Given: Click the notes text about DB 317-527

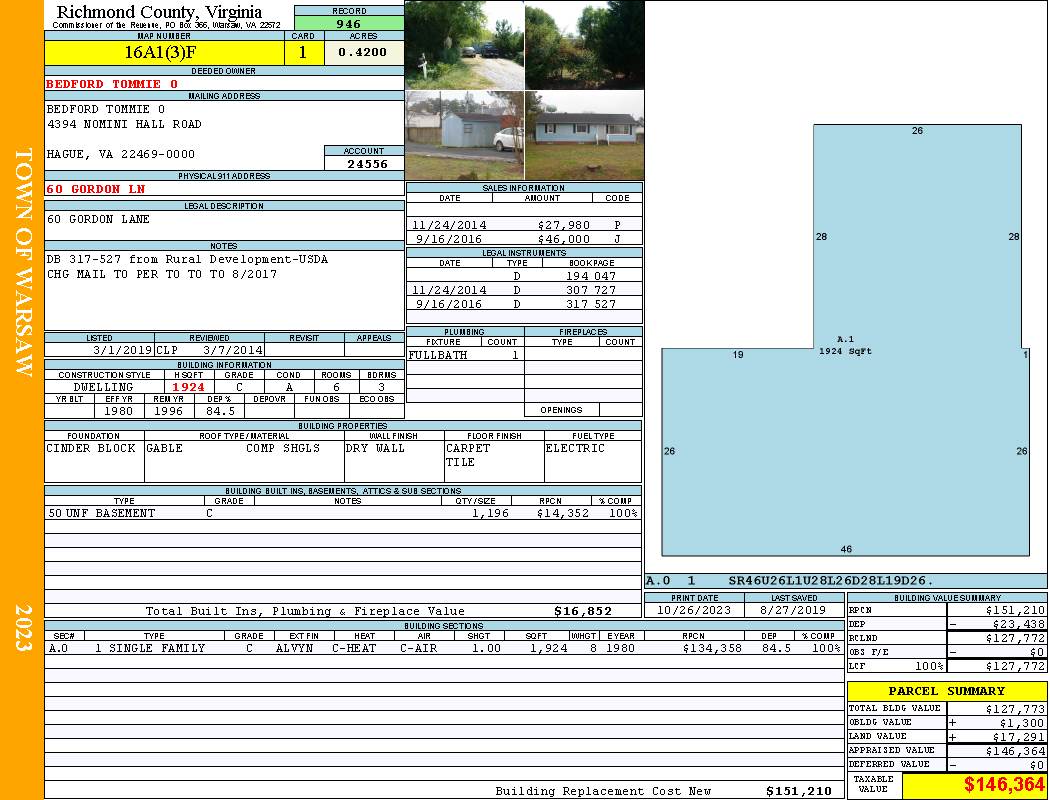Looking at the screenshot, I should pos(187,259).
